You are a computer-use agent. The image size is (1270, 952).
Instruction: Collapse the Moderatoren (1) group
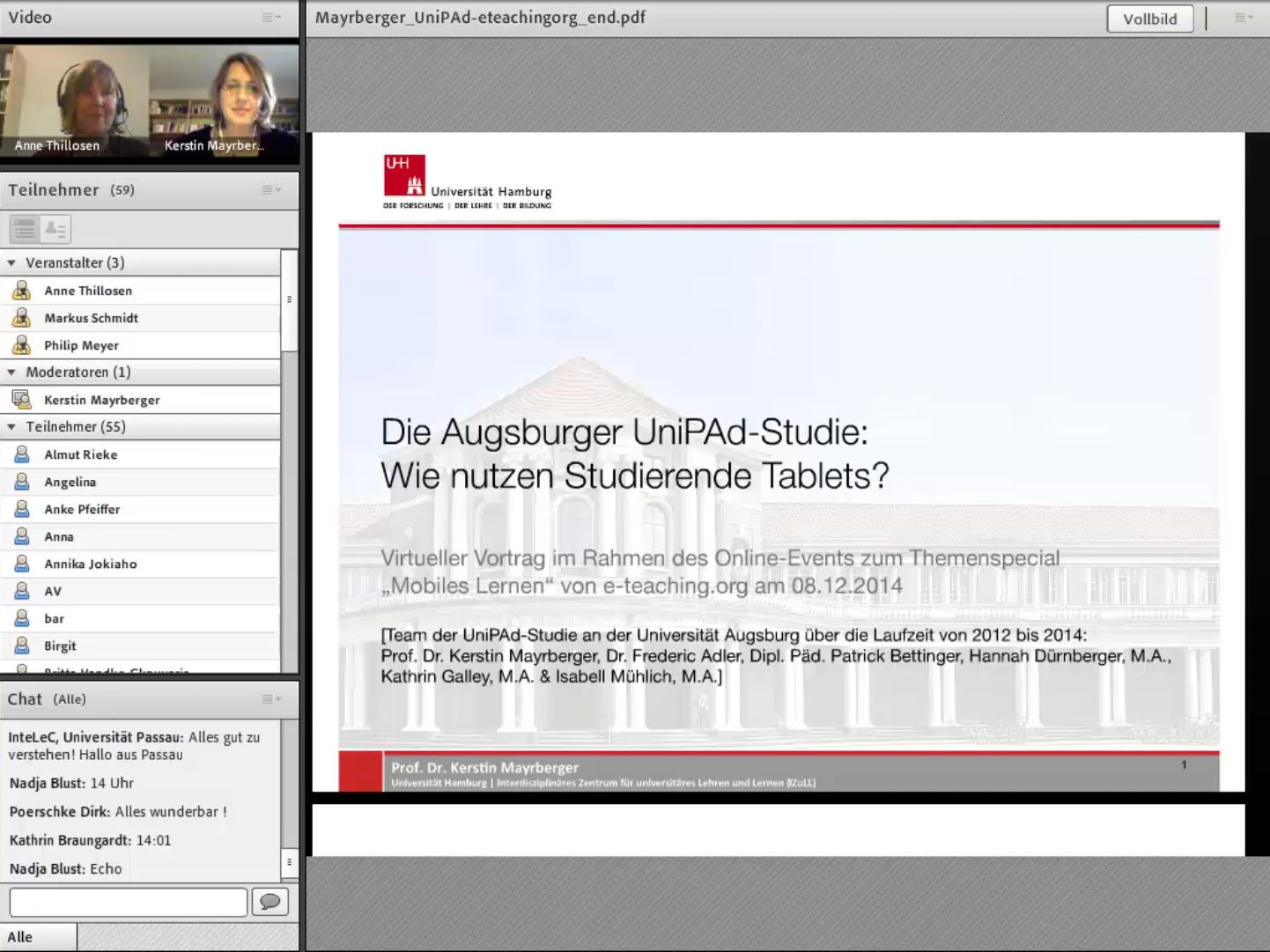pyautogui.click(x=11, y=372)
